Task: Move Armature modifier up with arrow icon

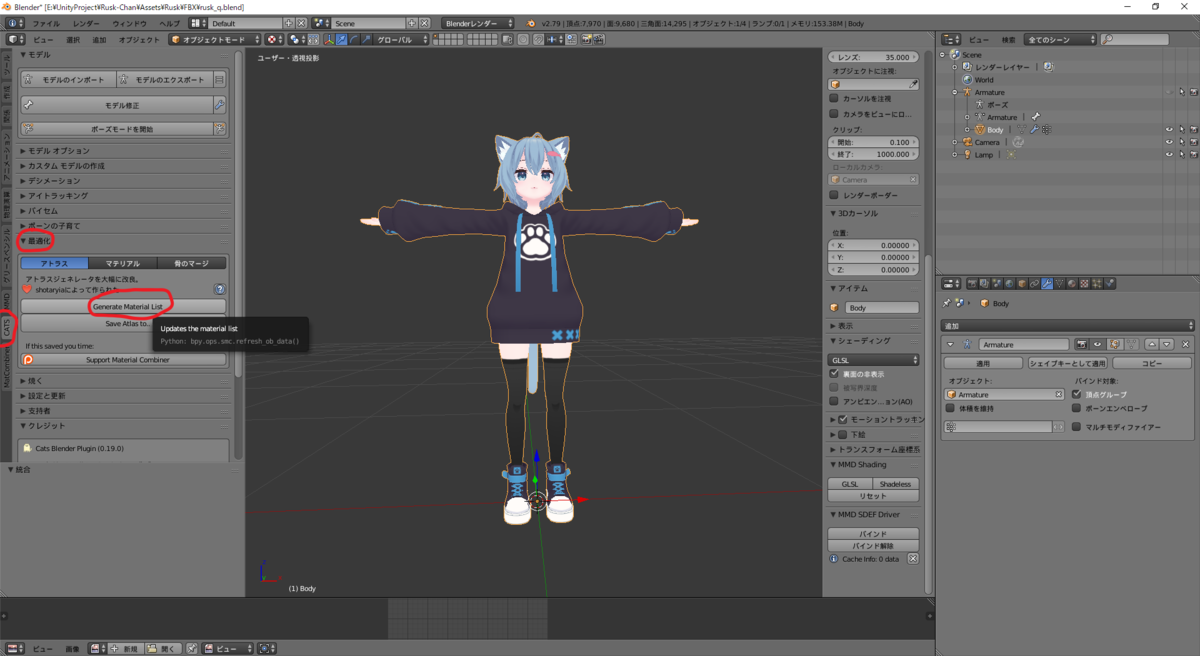Action: point(1150,344)
